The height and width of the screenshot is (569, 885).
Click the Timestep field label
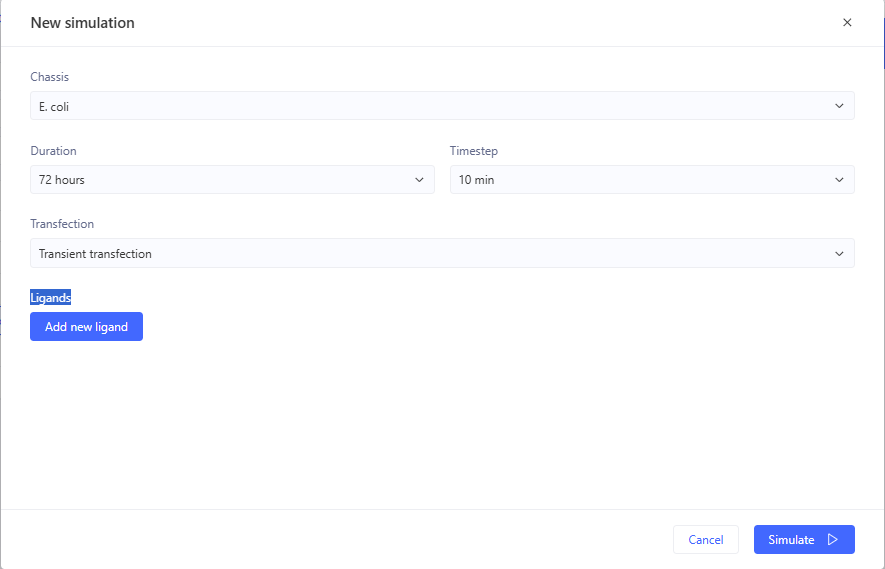474,151
